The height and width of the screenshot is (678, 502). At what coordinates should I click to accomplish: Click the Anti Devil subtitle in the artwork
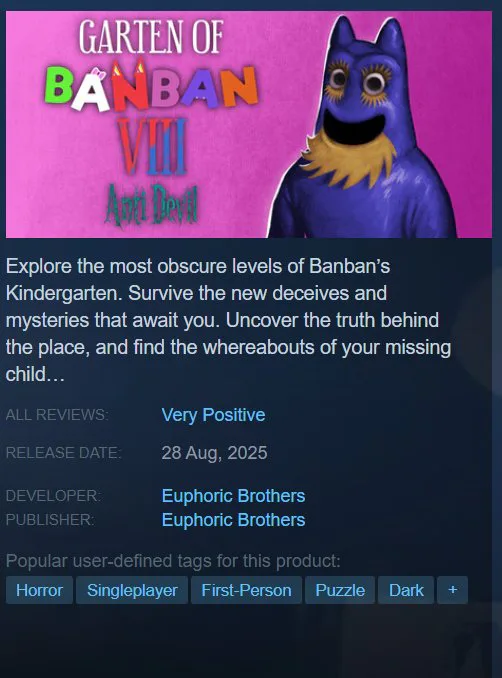click(x=151, y=204)
